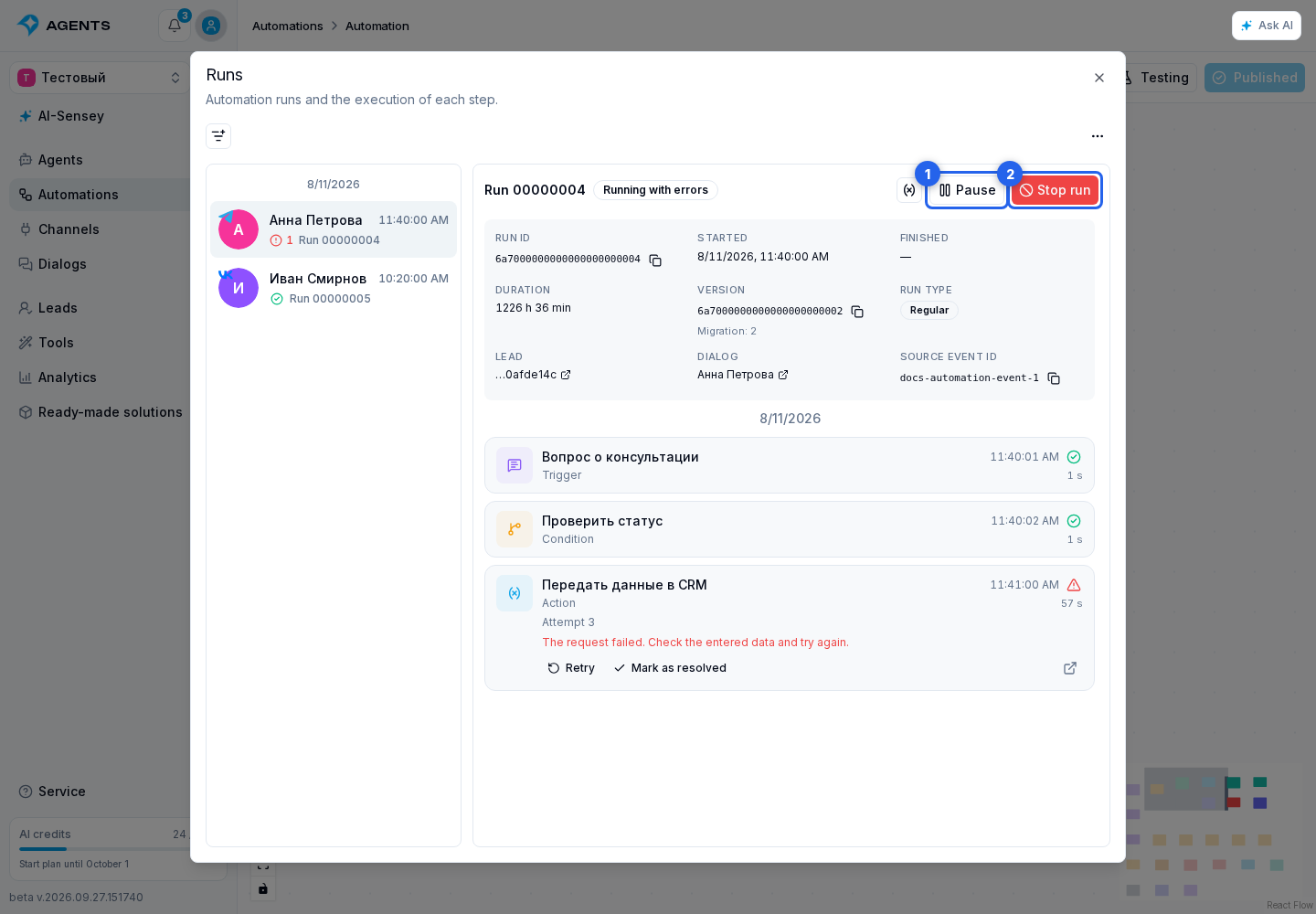Expand the Тестовый workspace selector
The height and width of the screenshot is (914, 1316).
(100, 78)
